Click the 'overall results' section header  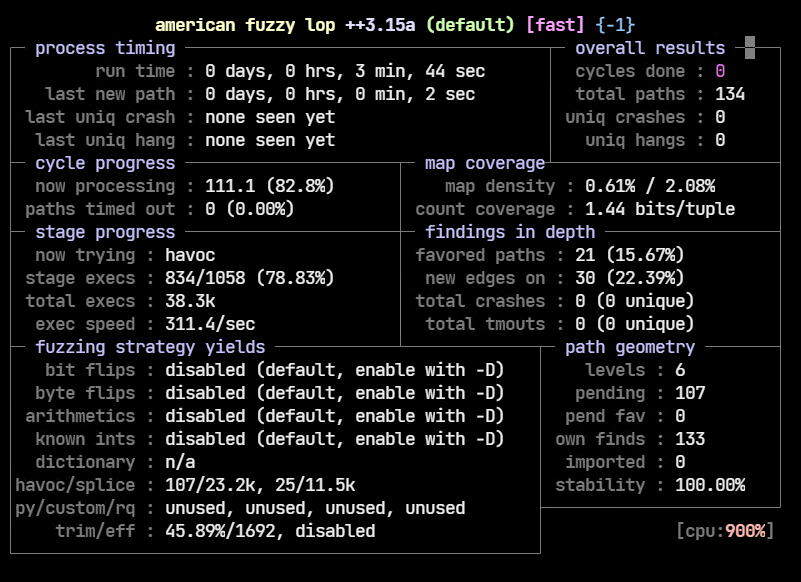650,48
